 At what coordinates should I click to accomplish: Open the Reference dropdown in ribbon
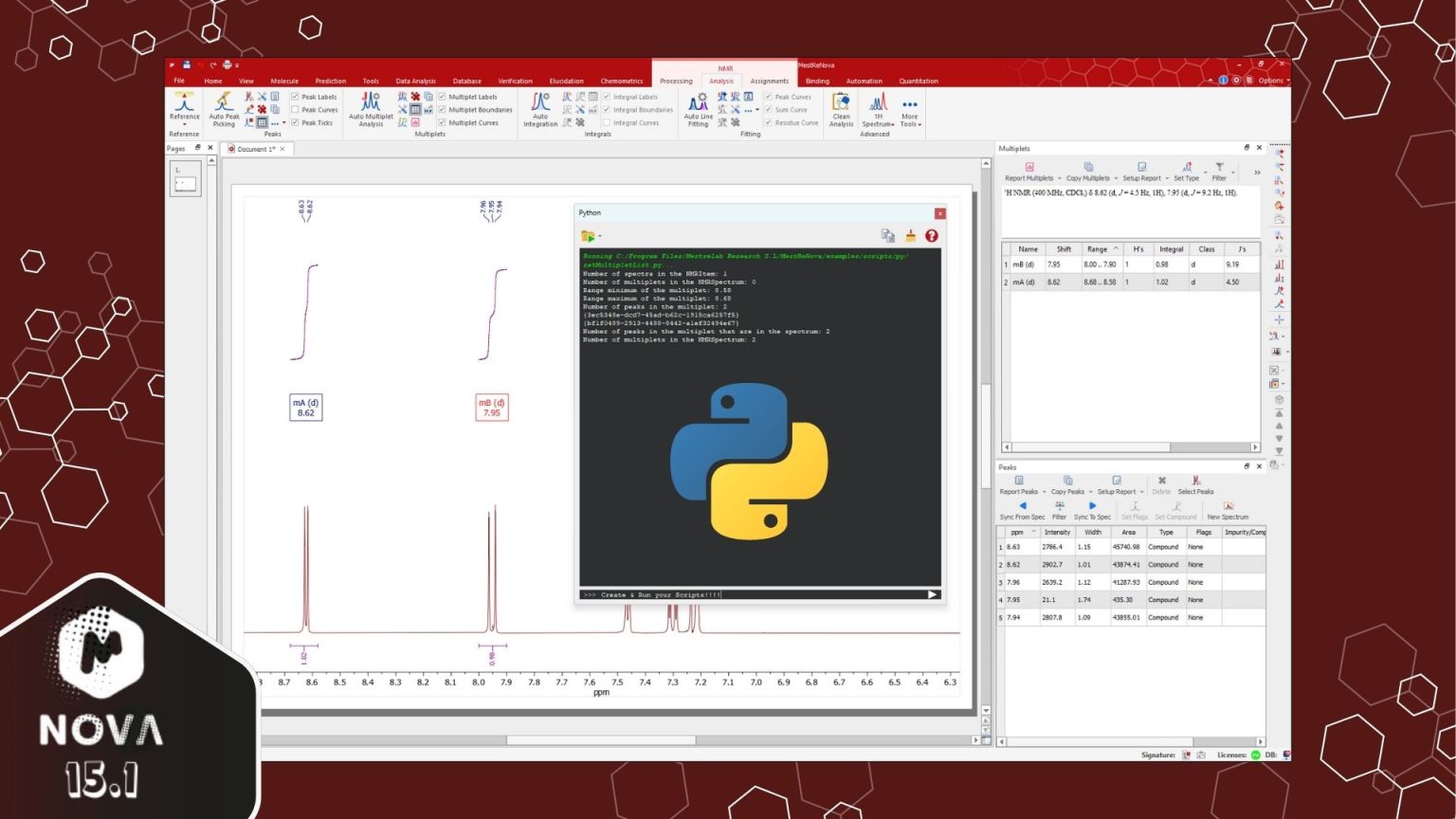tap(184, 124)
